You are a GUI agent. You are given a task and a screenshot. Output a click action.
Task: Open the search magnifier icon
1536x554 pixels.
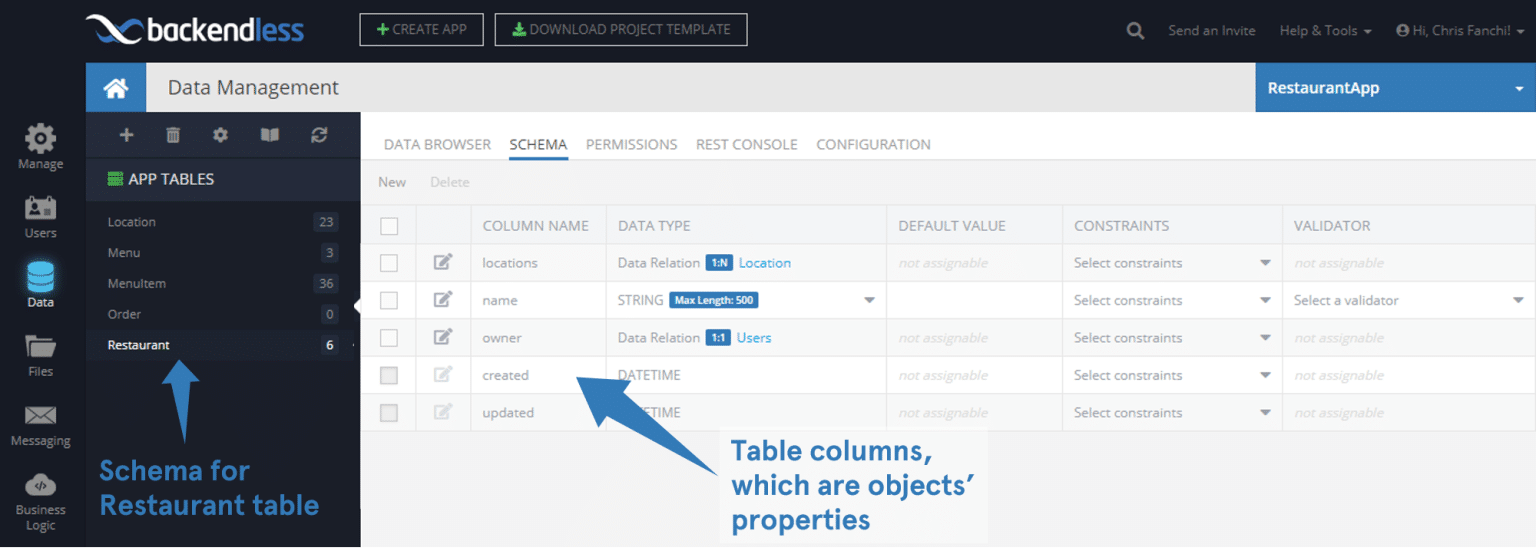pyautogui.click(x=1135, y=30)
